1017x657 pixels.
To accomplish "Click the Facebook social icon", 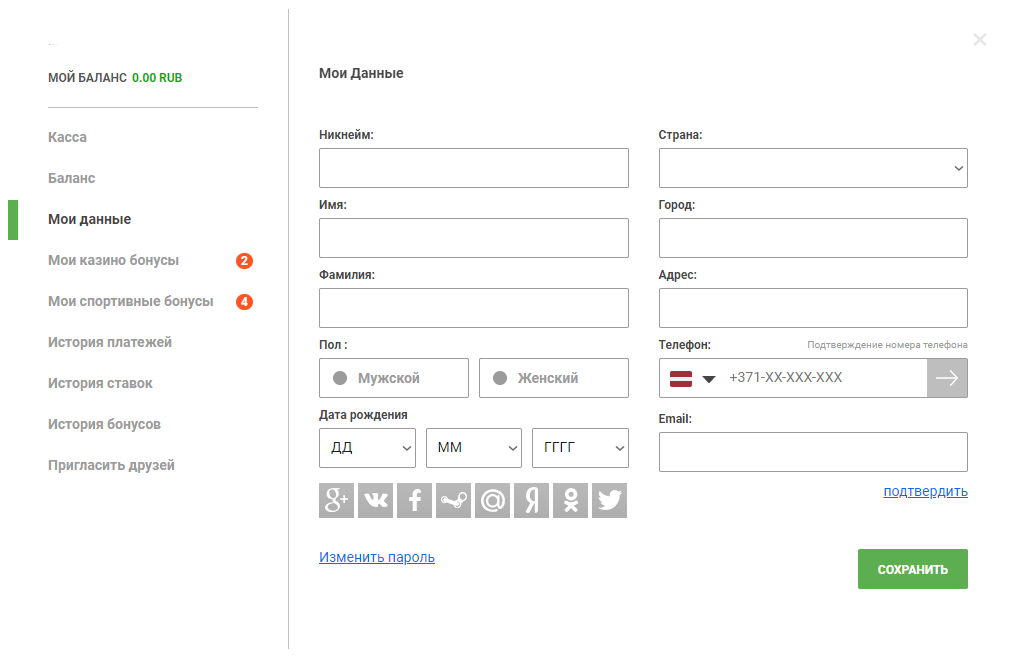I will tap(415, 500).
